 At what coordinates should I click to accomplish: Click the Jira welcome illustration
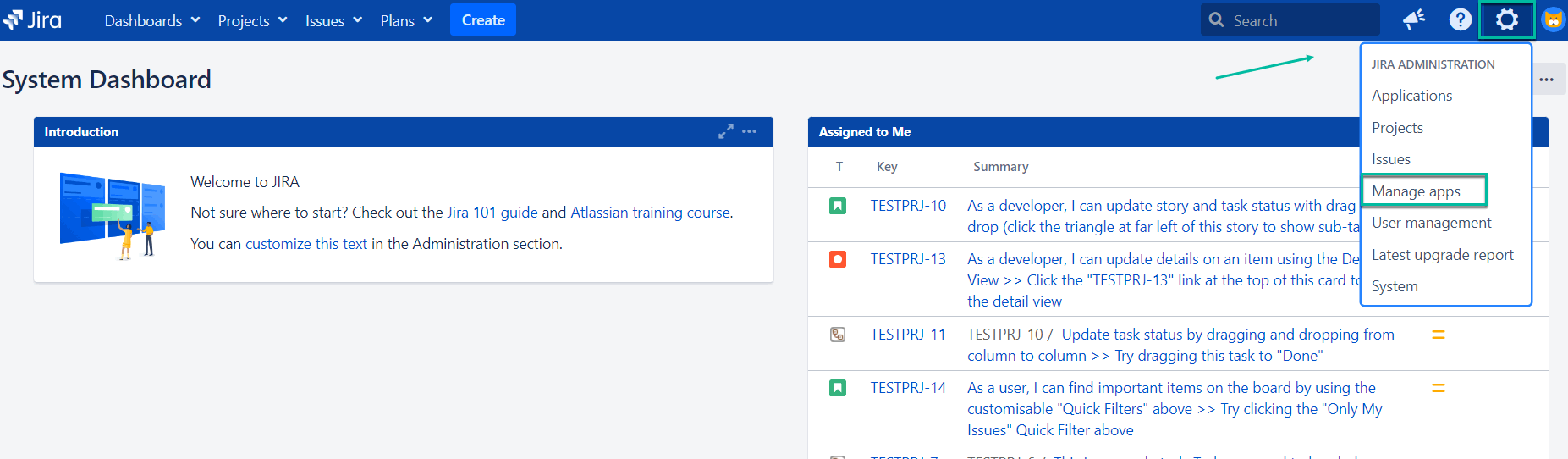(x=113, y=216)
